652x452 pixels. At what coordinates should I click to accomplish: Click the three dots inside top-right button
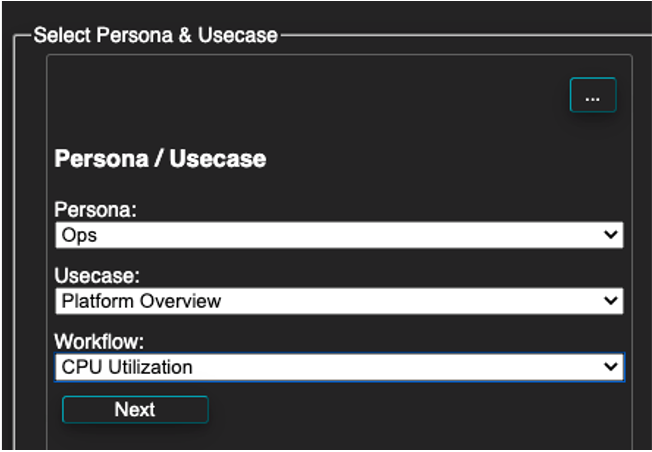pyautogui.click(x=593, y=99)
